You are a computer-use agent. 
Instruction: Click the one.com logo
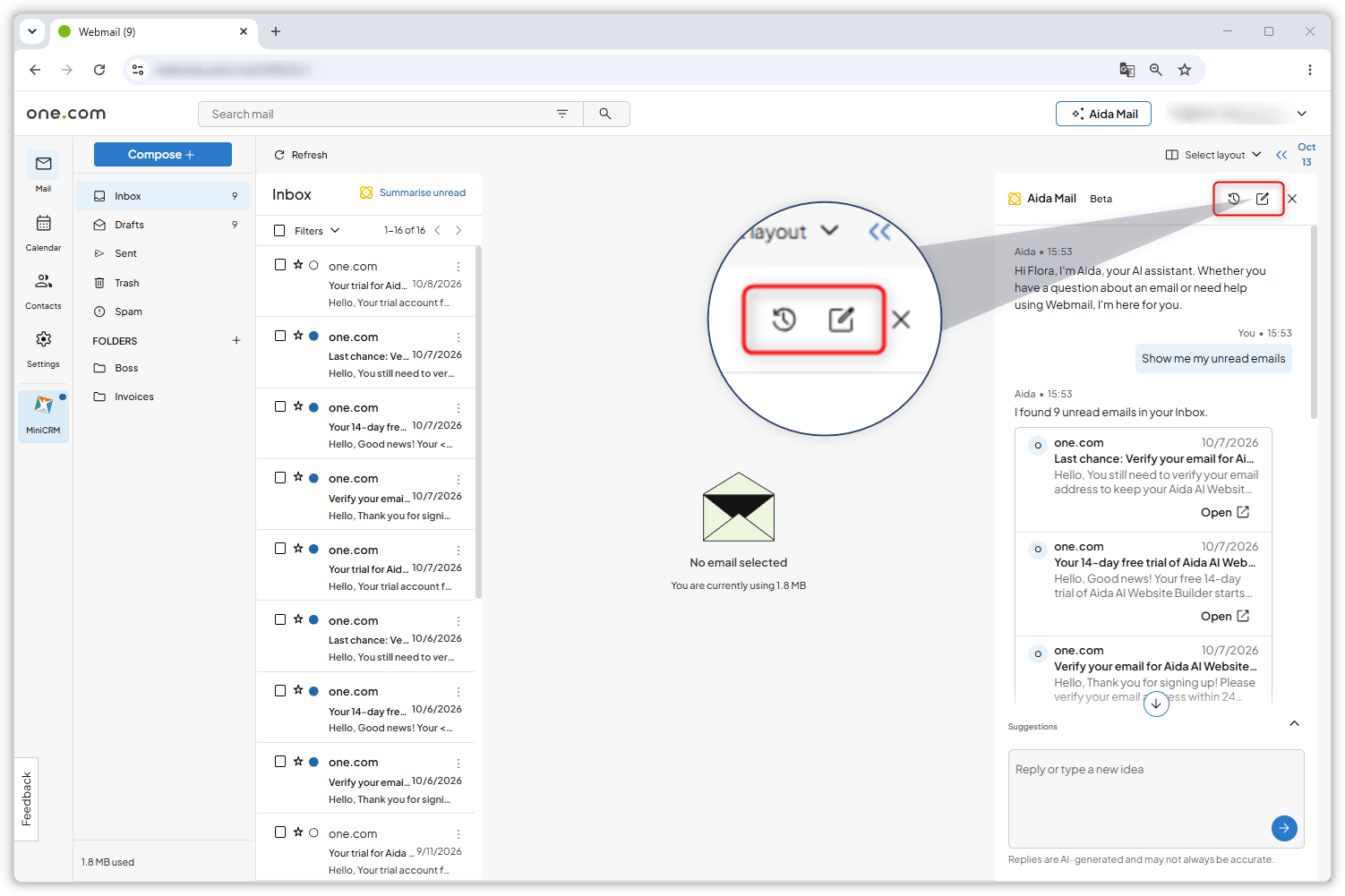pyautogui.click(x=66, y=114)
